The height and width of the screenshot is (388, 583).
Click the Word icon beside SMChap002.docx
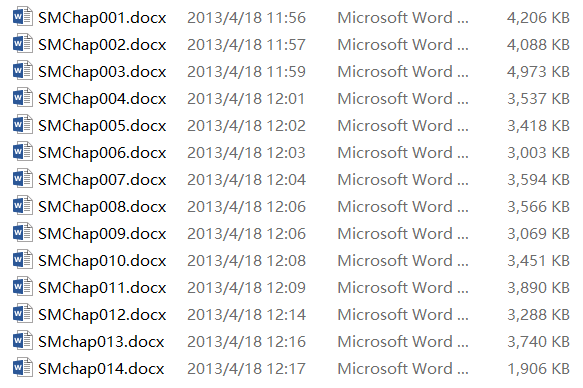point(23,44)
